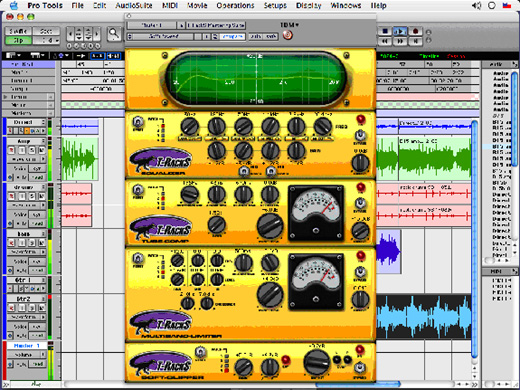
Task: Solo the bass track
Action: (x=32, y=242)
